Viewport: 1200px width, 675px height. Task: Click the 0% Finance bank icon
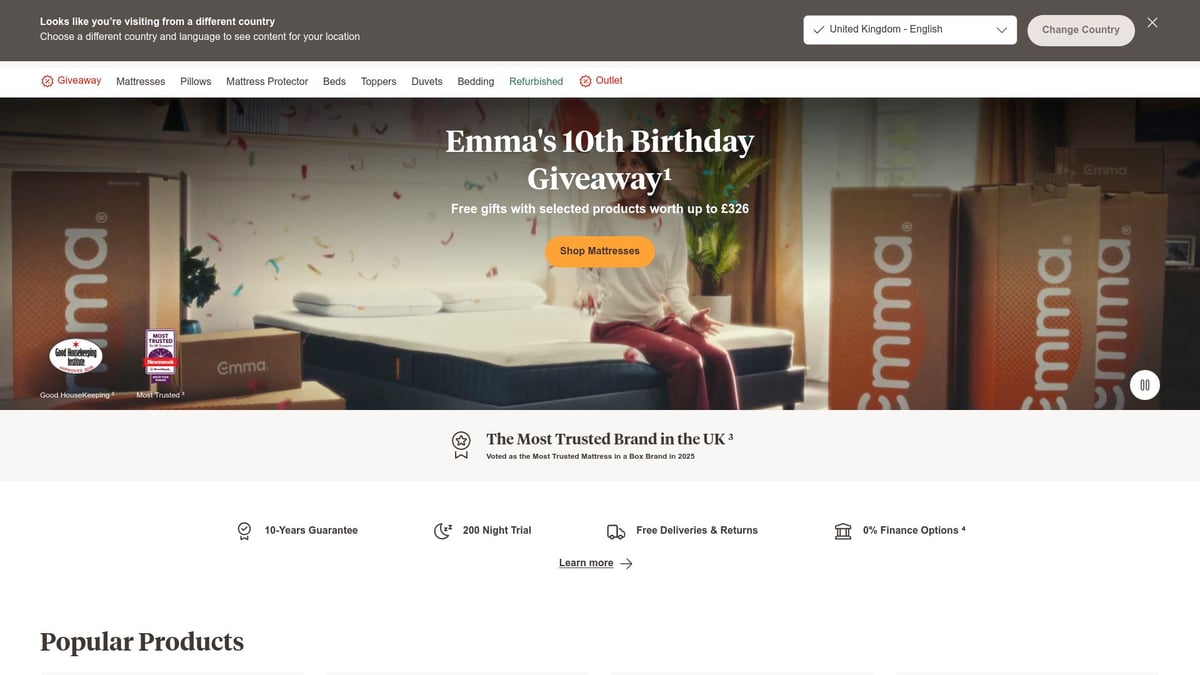pyautogui.click(x=843, y=531)
